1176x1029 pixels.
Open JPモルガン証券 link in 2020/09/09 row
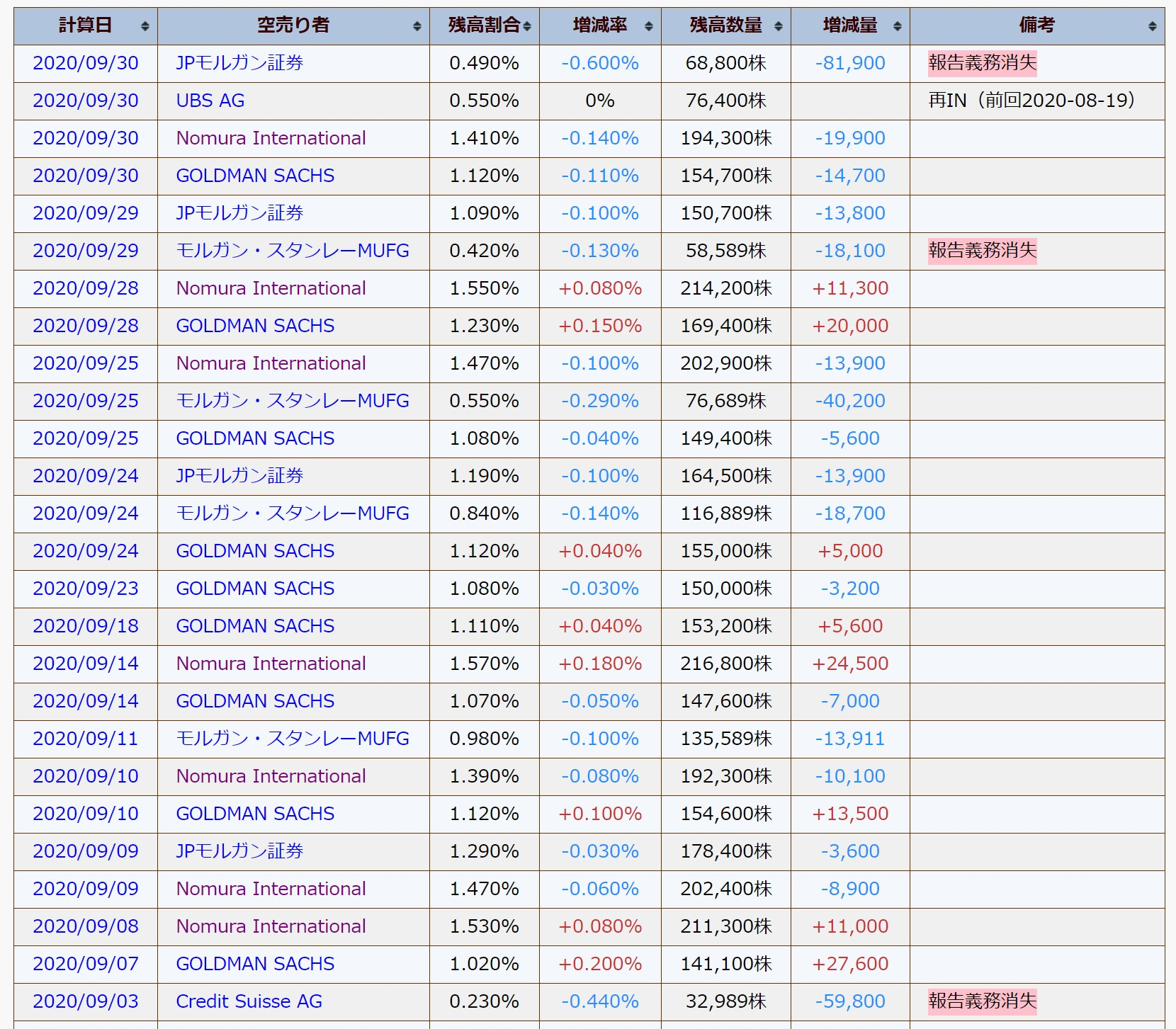[x=239, y=851]
